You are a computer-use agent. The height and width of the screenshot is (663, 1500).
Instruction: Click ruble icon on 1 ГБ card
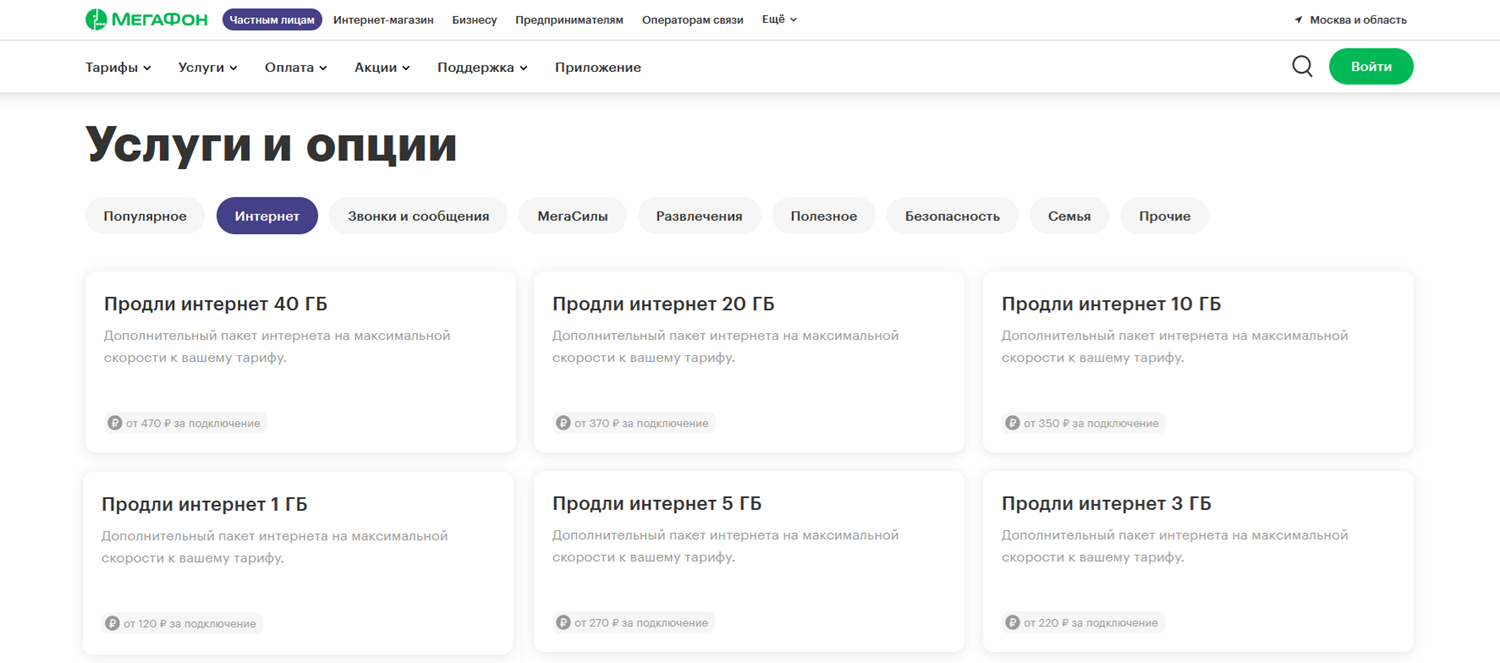click(x=112, y=623)
